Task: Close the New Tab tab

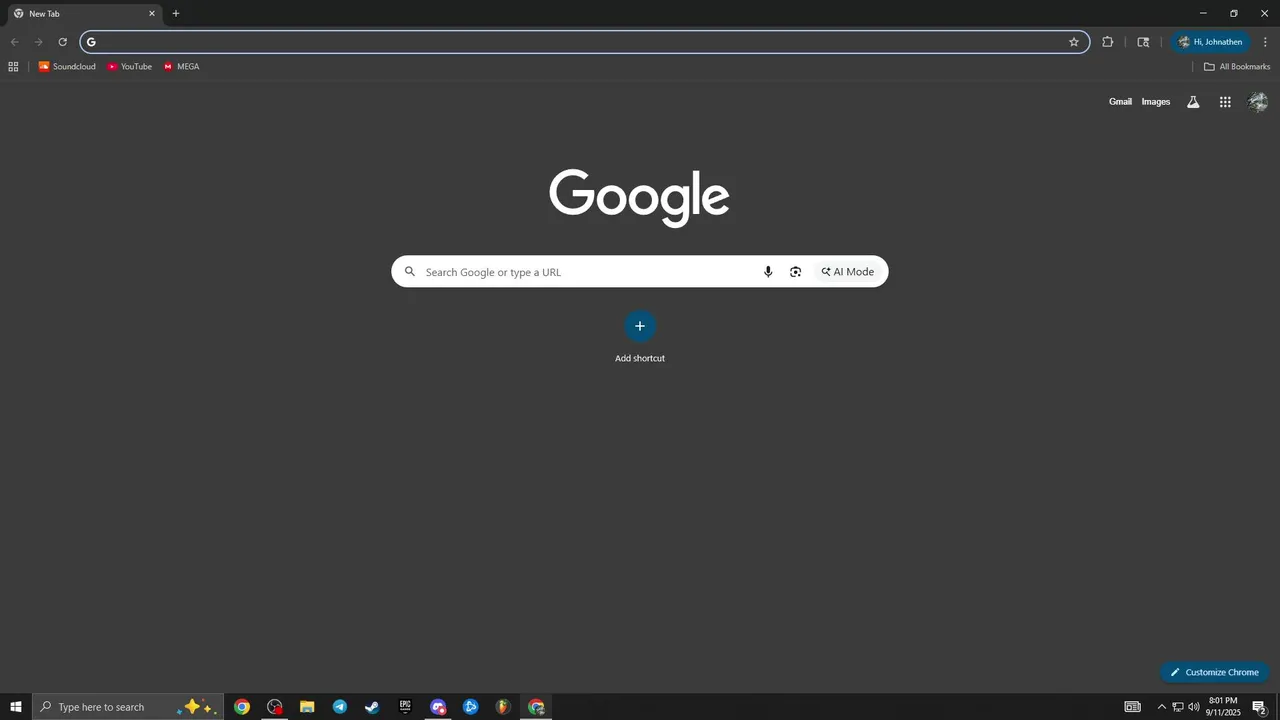Action: 152,14
